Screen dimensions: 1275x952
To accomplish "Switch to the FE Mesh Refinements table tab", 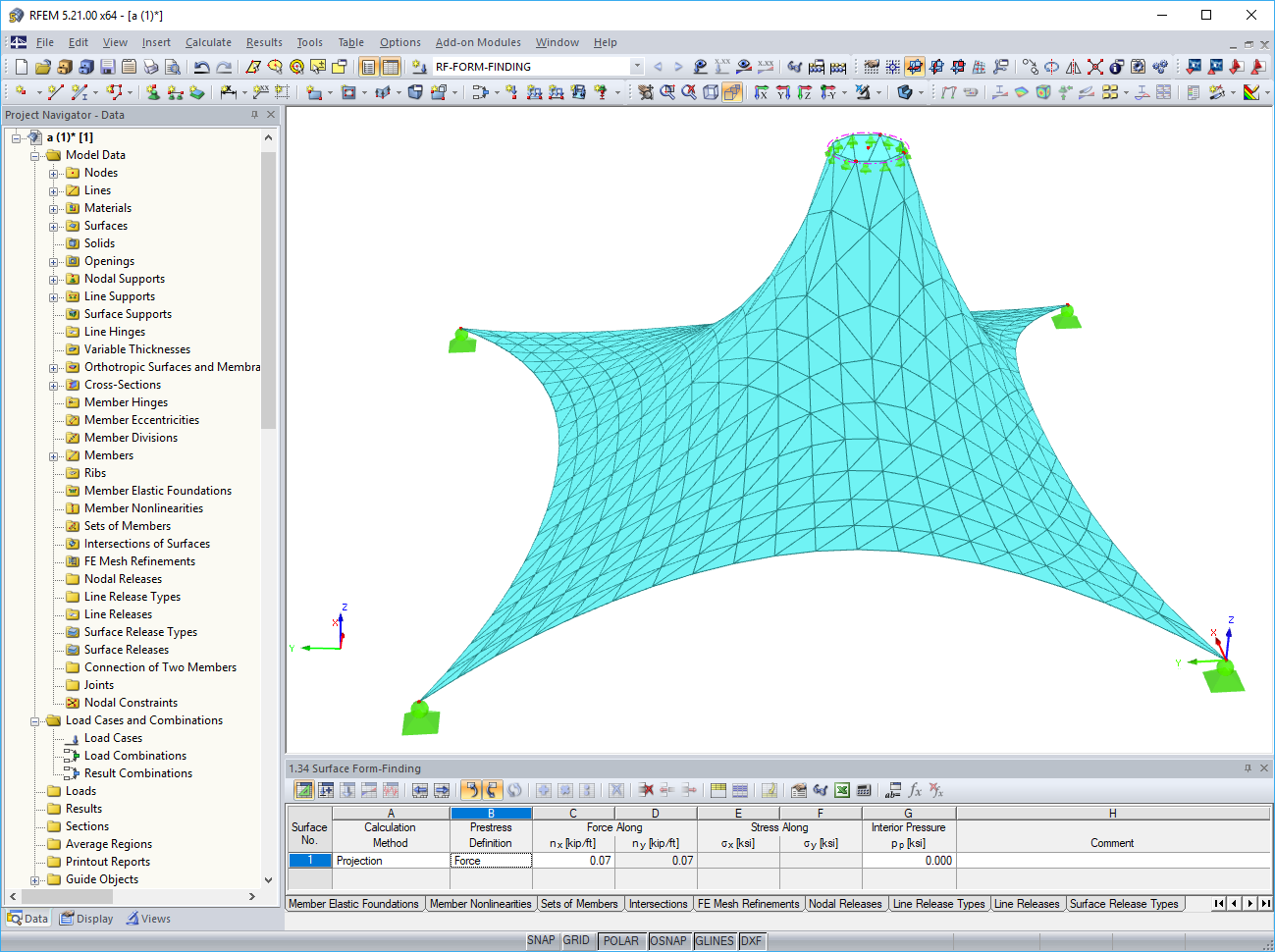I will coord(749,904).
